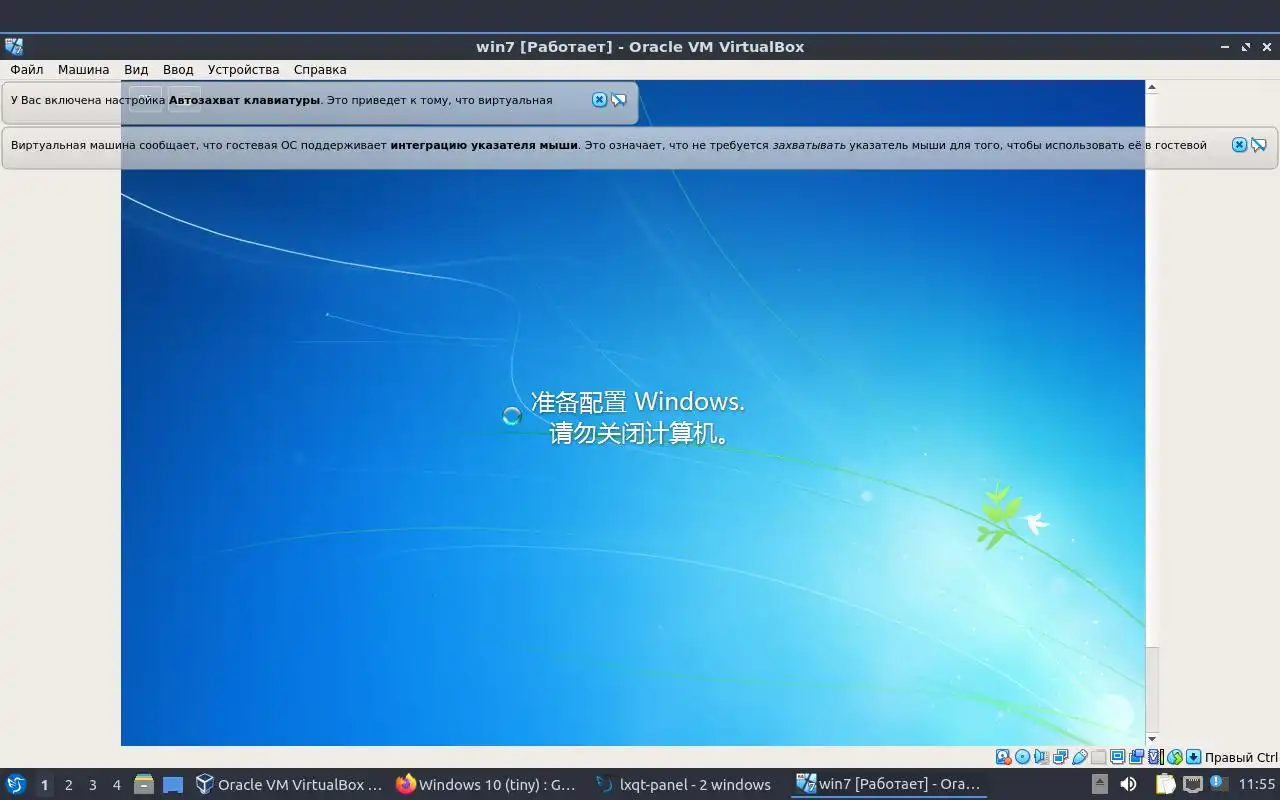Click the hard disk activity status icon
The height and width of the screenshot is (800, 1280).
[1003, 757]
